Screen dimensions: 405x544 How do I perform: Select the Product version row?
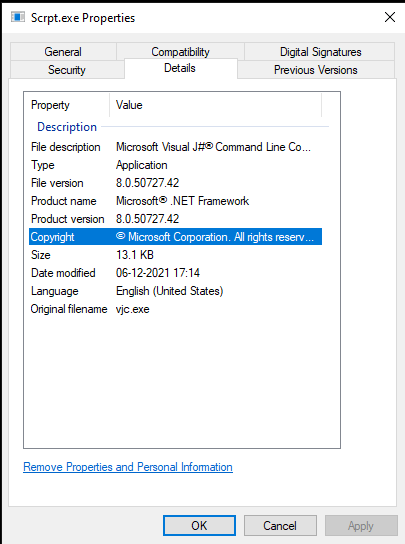tap(176, 219)
